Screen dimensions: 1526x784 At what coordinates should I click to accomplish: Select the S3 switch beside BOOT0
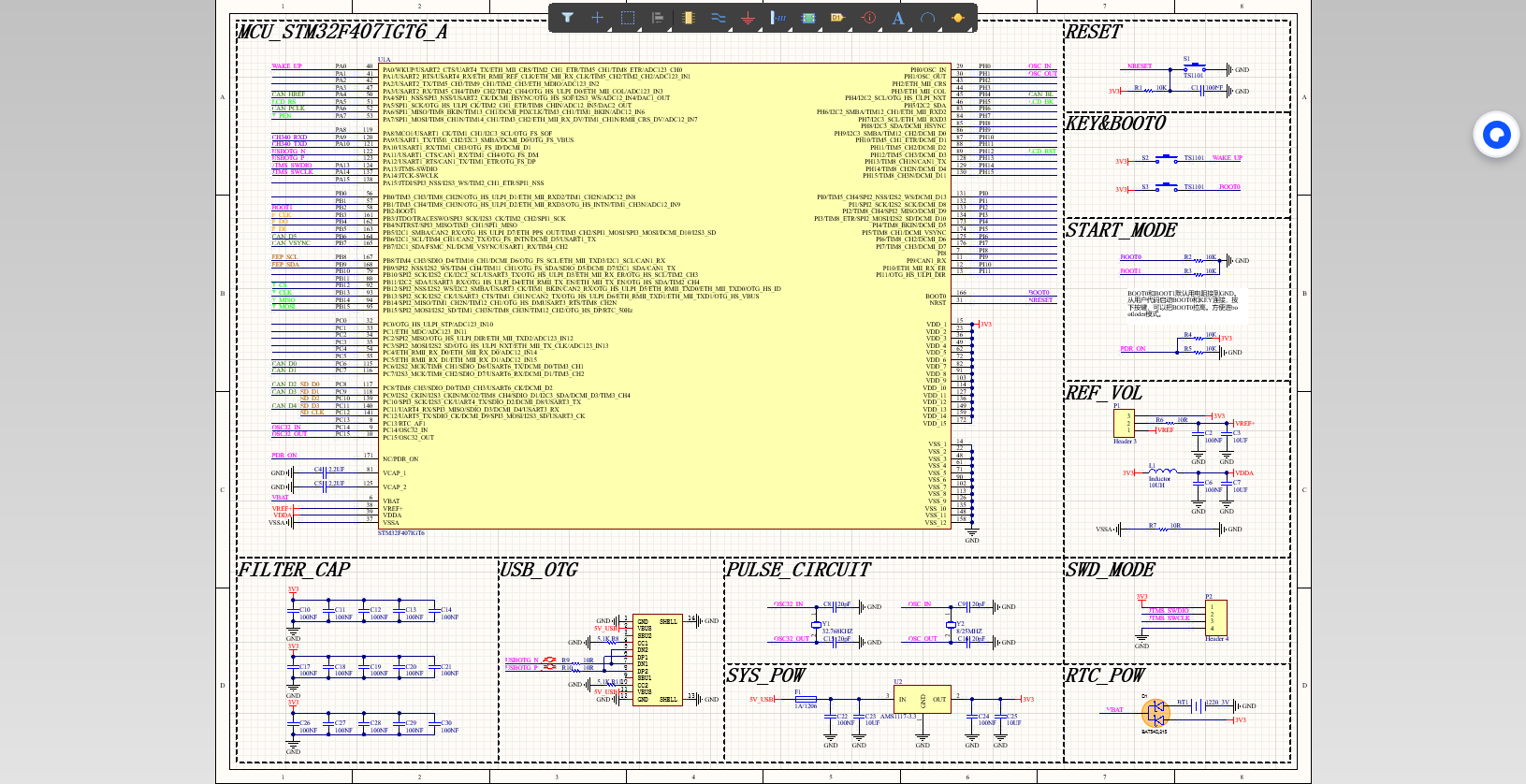tap(1167, 187)
